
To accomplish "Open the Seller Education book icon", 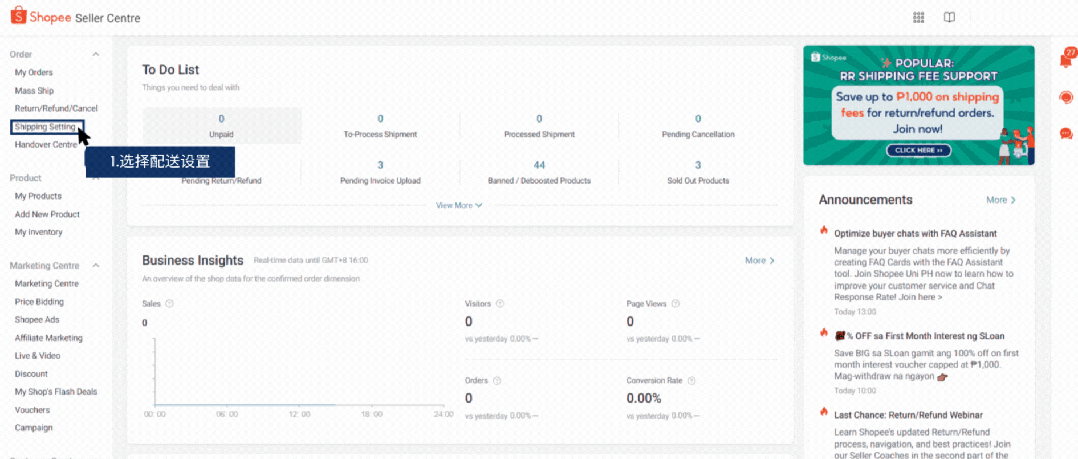I will [x=949, y=18].
